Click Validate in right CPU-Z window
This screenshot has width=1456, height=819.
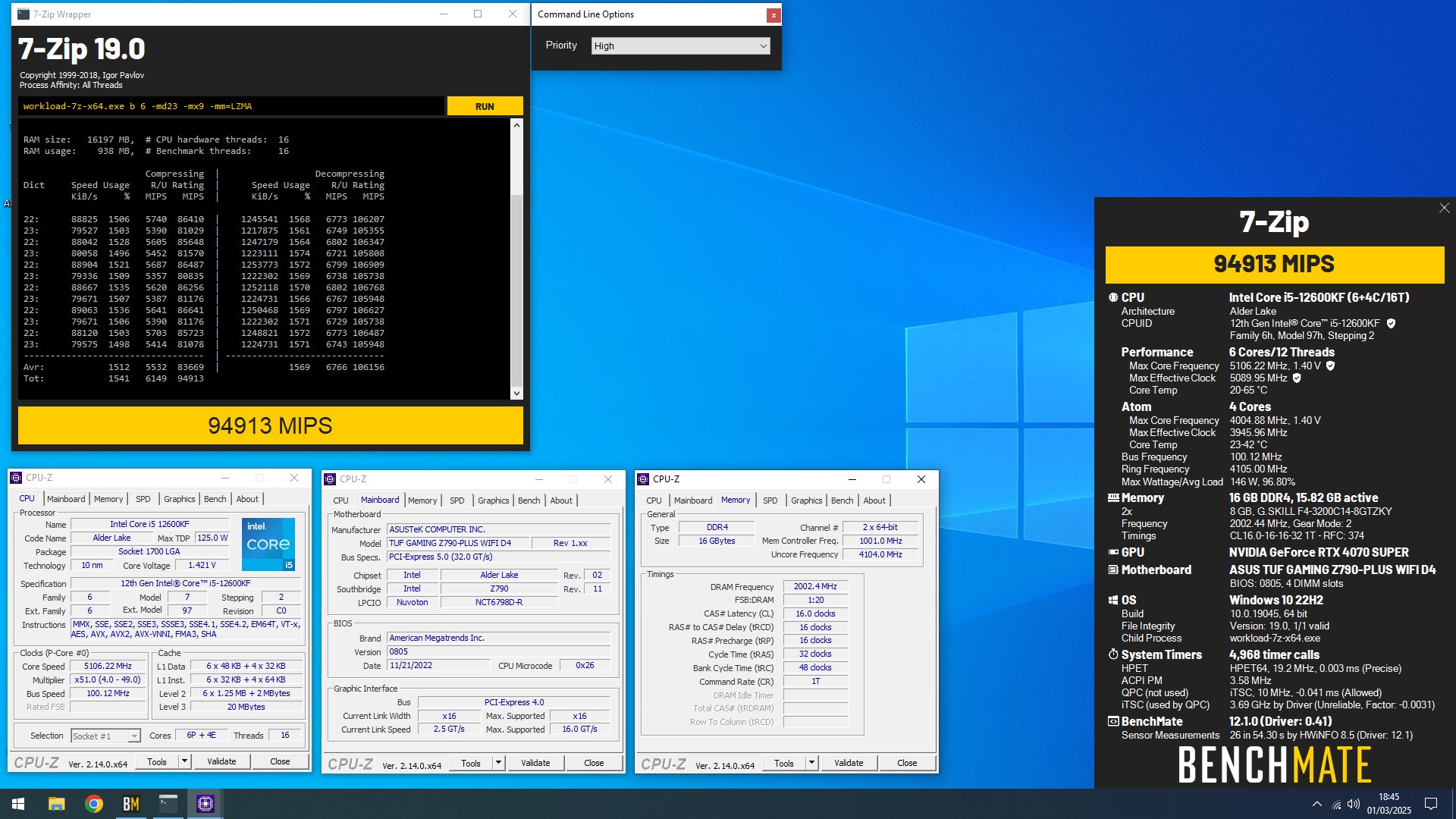[x=849, y=763]
